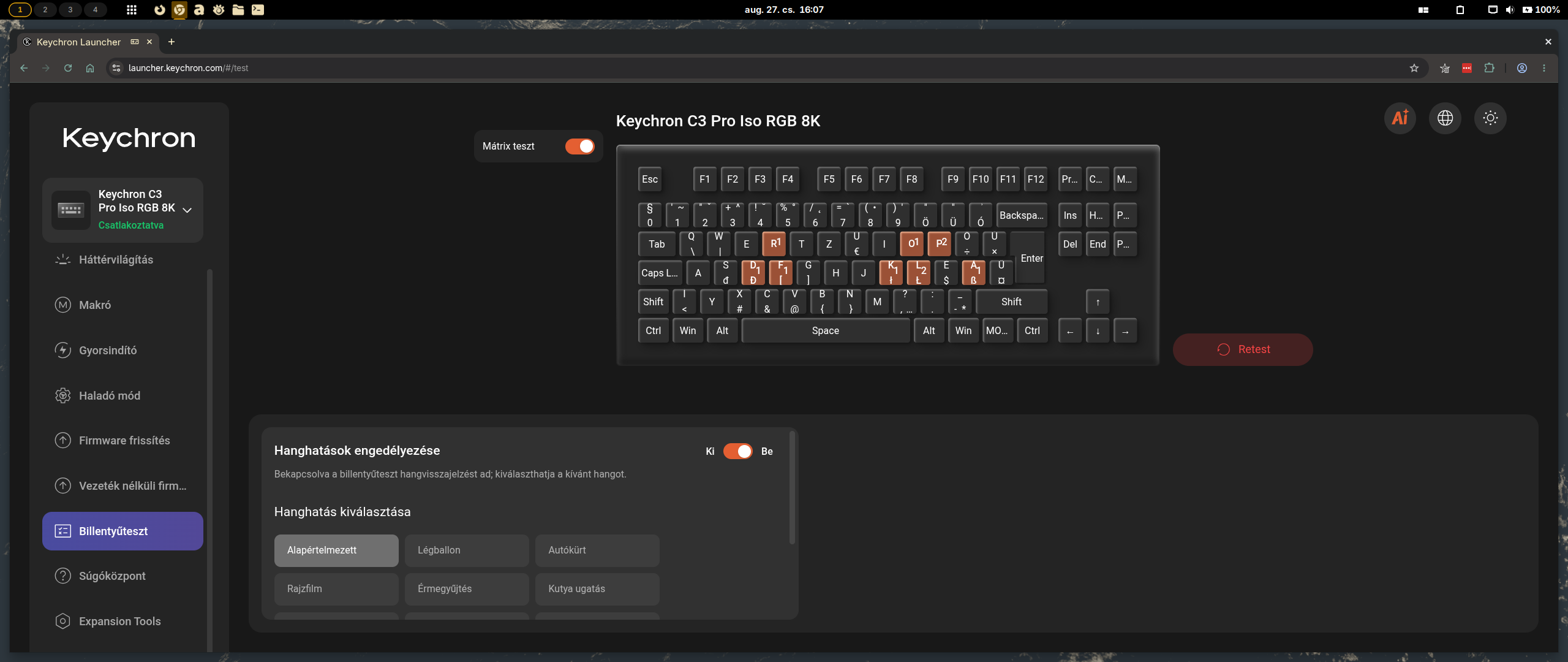Open the language globe icon
The height and width of the screenshot is (662, 1568).
click(x=1445, y=118)
